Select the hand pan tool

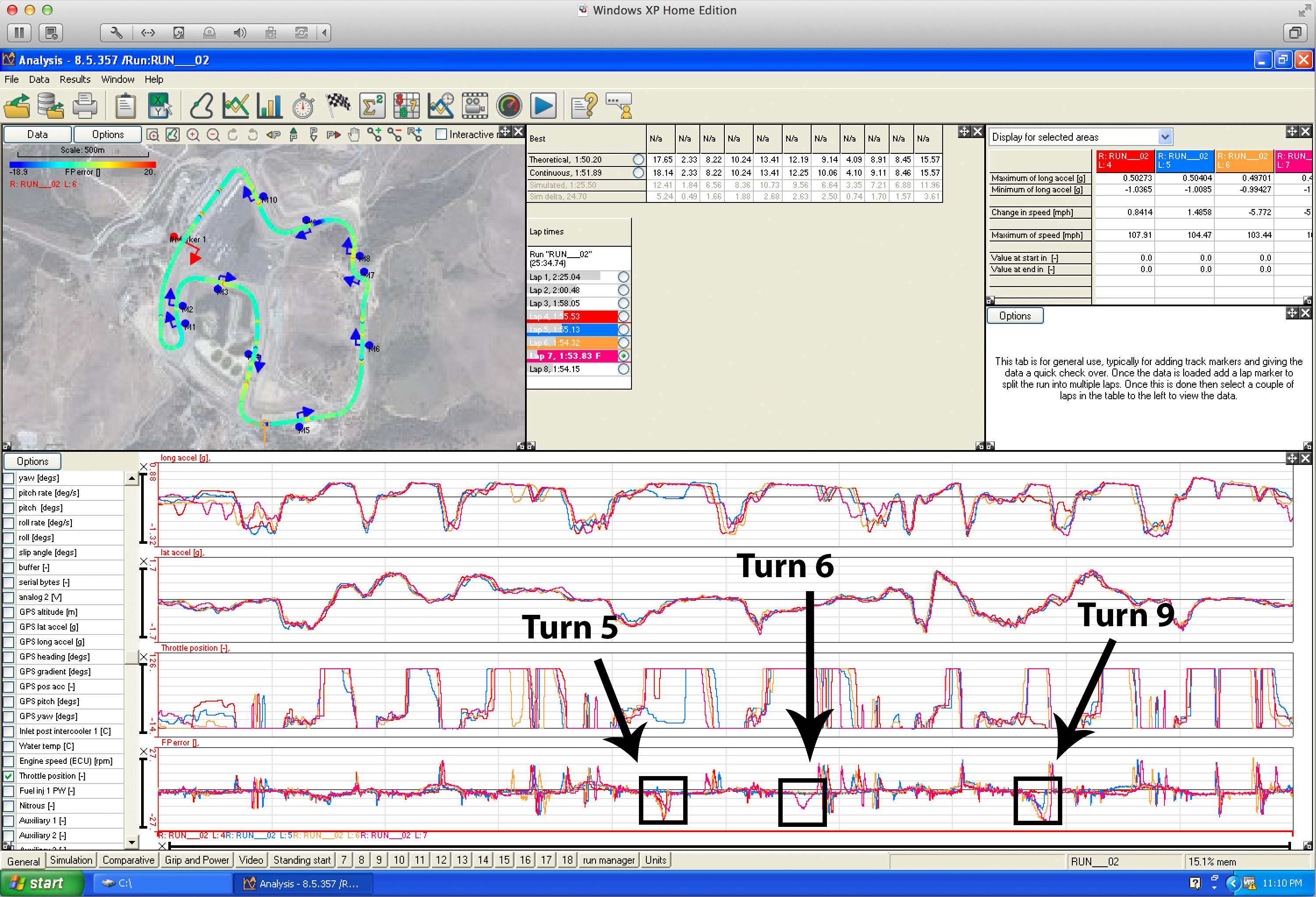[354, 135]
